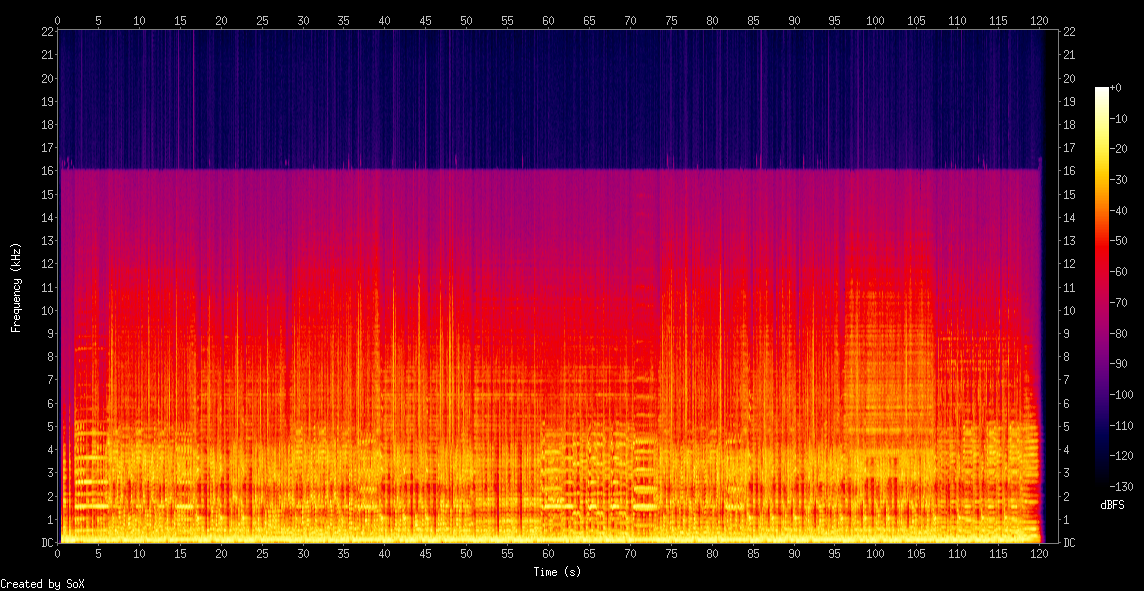Screen dimensions: 1144x591
Task: Select the "-80" color scale label
Action: 1118,333
